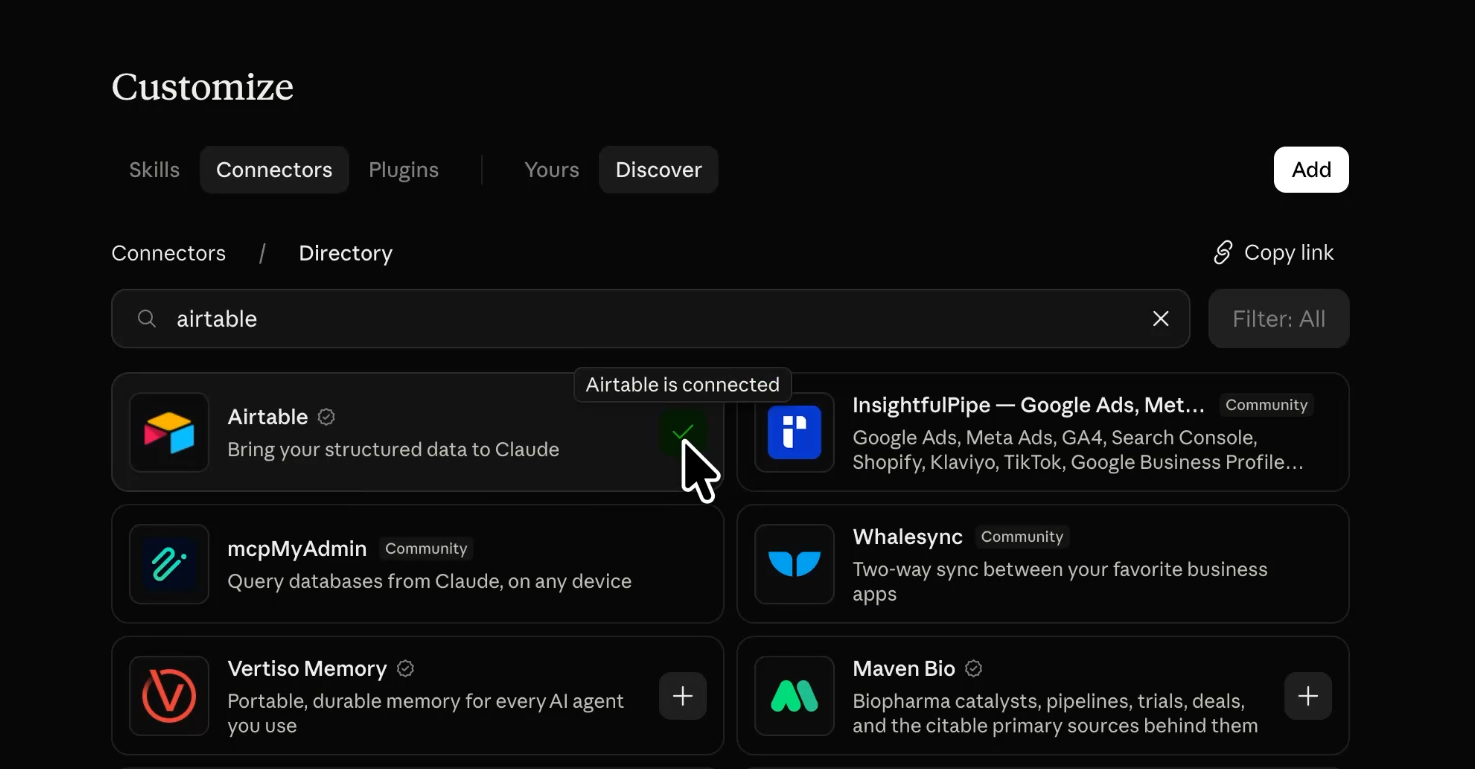The width and height of the screenshot is (1475, 769).
Task: Click the Google Ads, Meta Ads description text
Action: tap(1078, 450)
